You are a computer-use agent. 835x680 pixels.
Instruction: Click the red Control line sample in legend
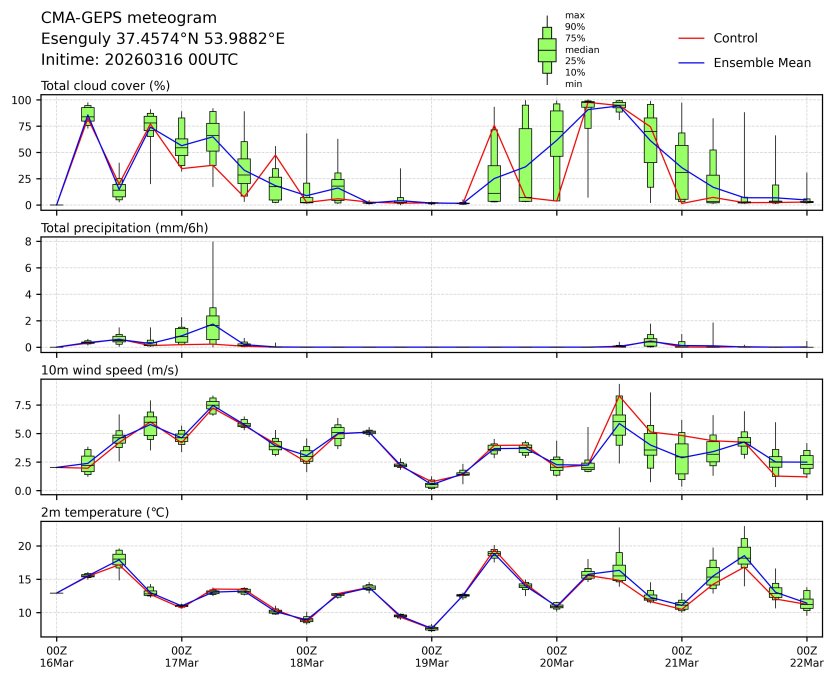(x=691, y=39)
